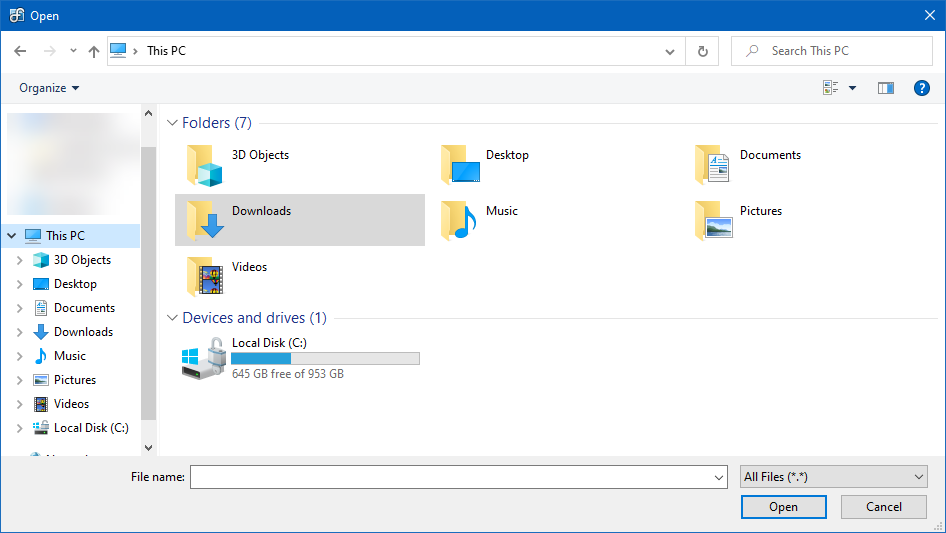Image resolution: width=946 pixels, height=533 pixels.
Task: Collapse the Folders (7) group
Action: (x=172, y=123)
